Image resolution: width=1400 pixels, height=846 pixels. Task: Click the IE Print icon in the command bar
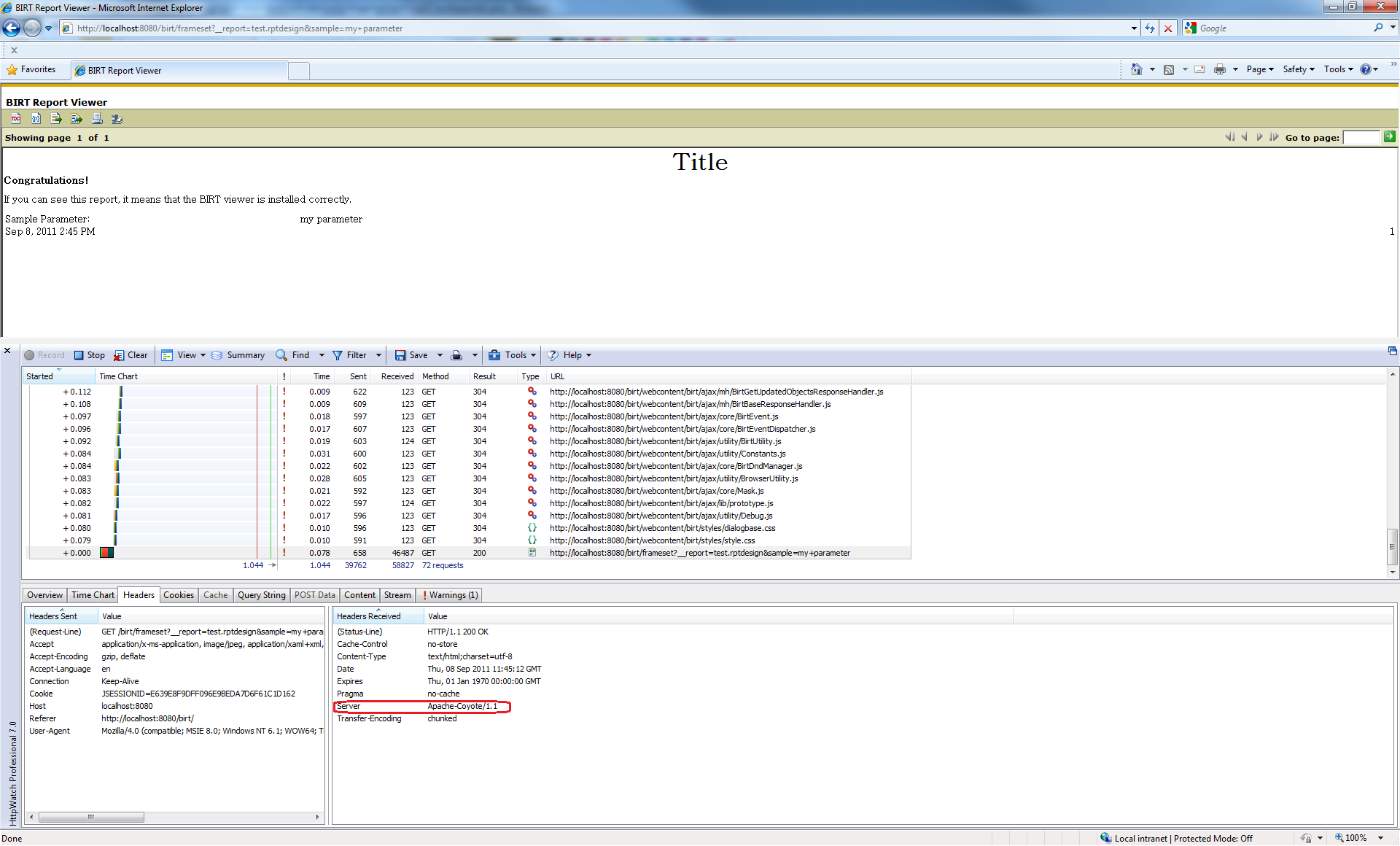(x=1220, y=69)
